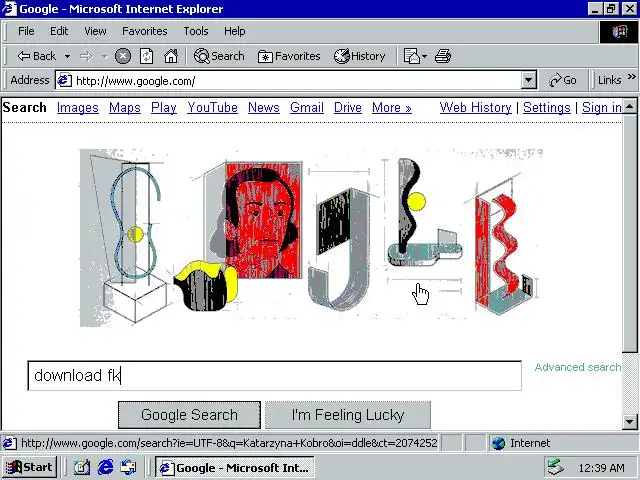Open the Forward history dropdown arrow

(x=104, y=56)
